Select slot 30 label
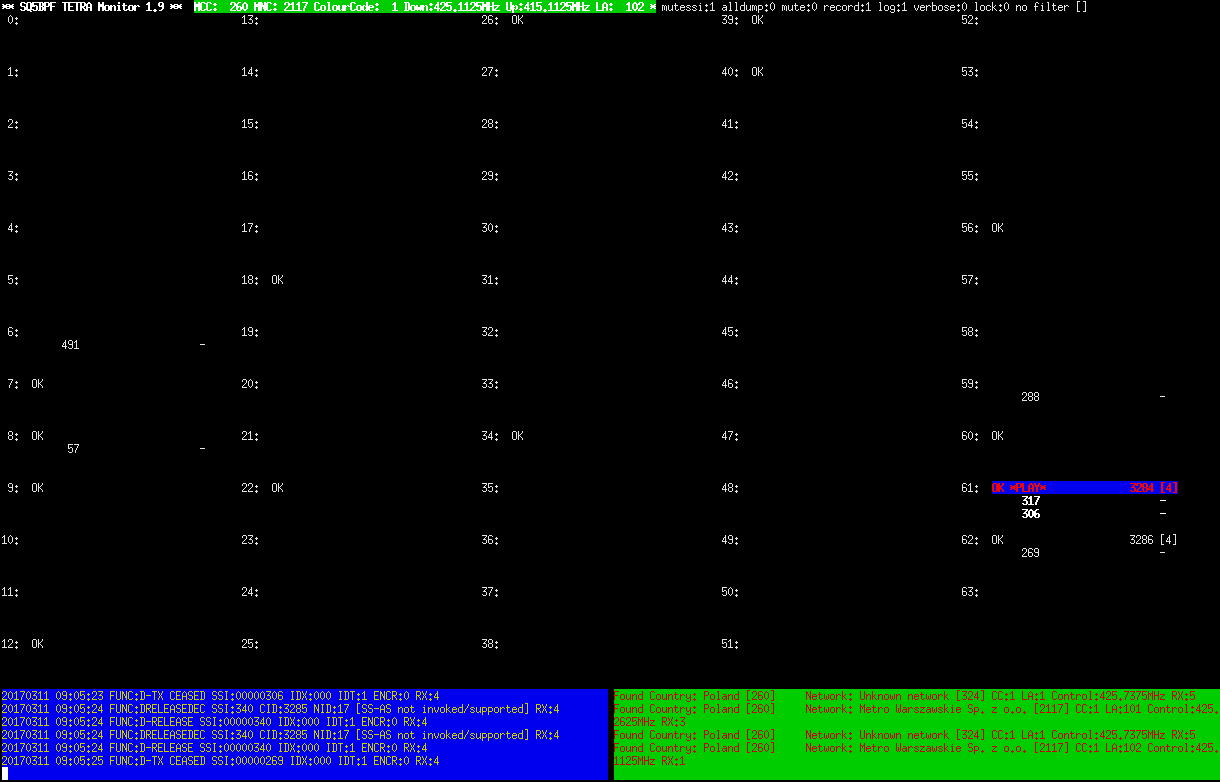 490,228
